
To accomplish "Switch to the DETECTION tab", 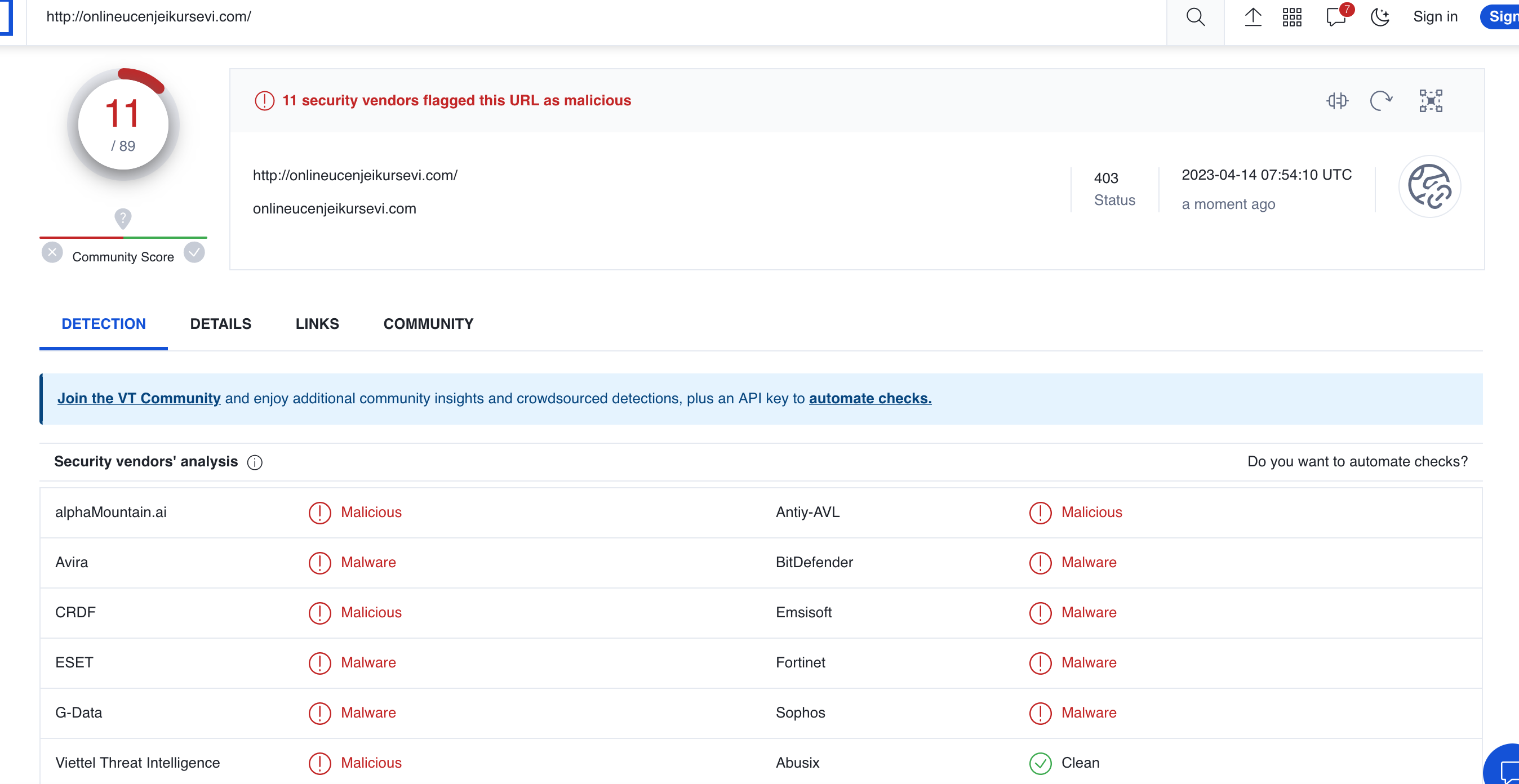I will click(104, 324).
